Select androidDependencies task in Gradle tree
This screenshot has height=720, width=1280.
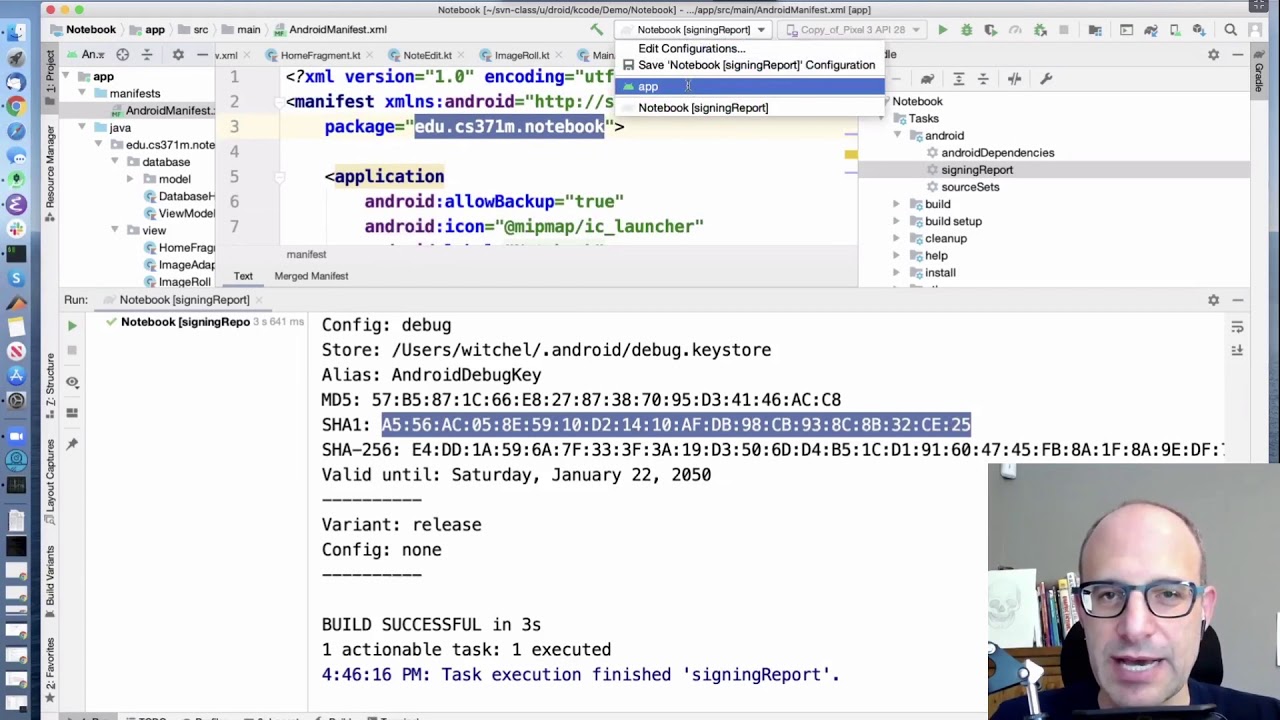tap(997, 153)
